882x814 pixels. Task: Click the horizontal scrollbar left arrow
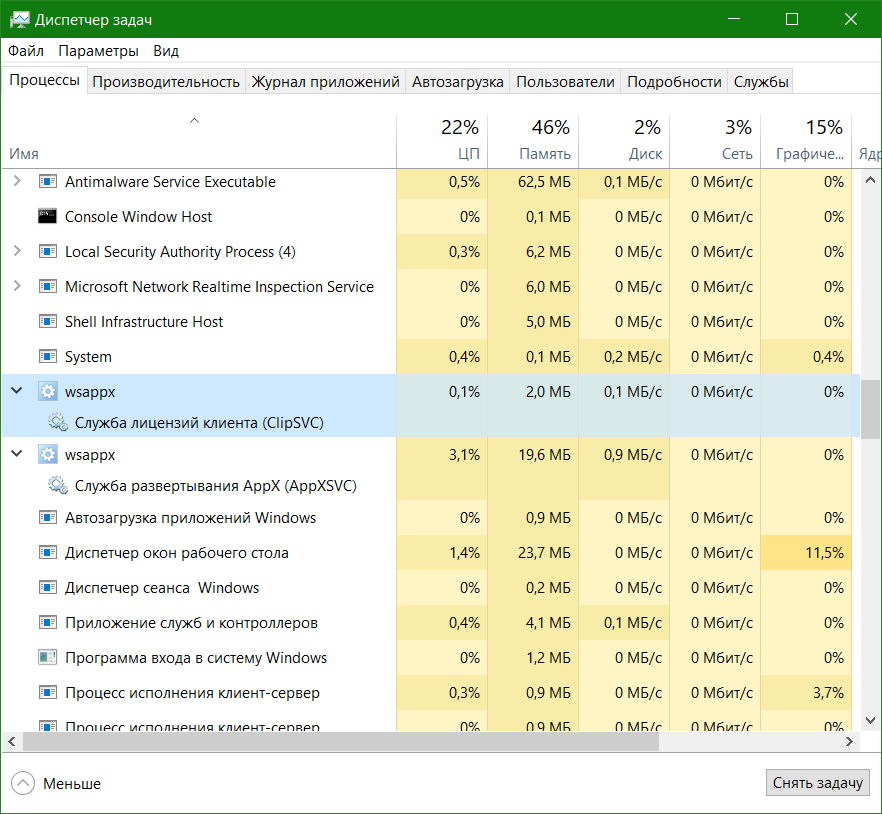click(x=12, y=742)
